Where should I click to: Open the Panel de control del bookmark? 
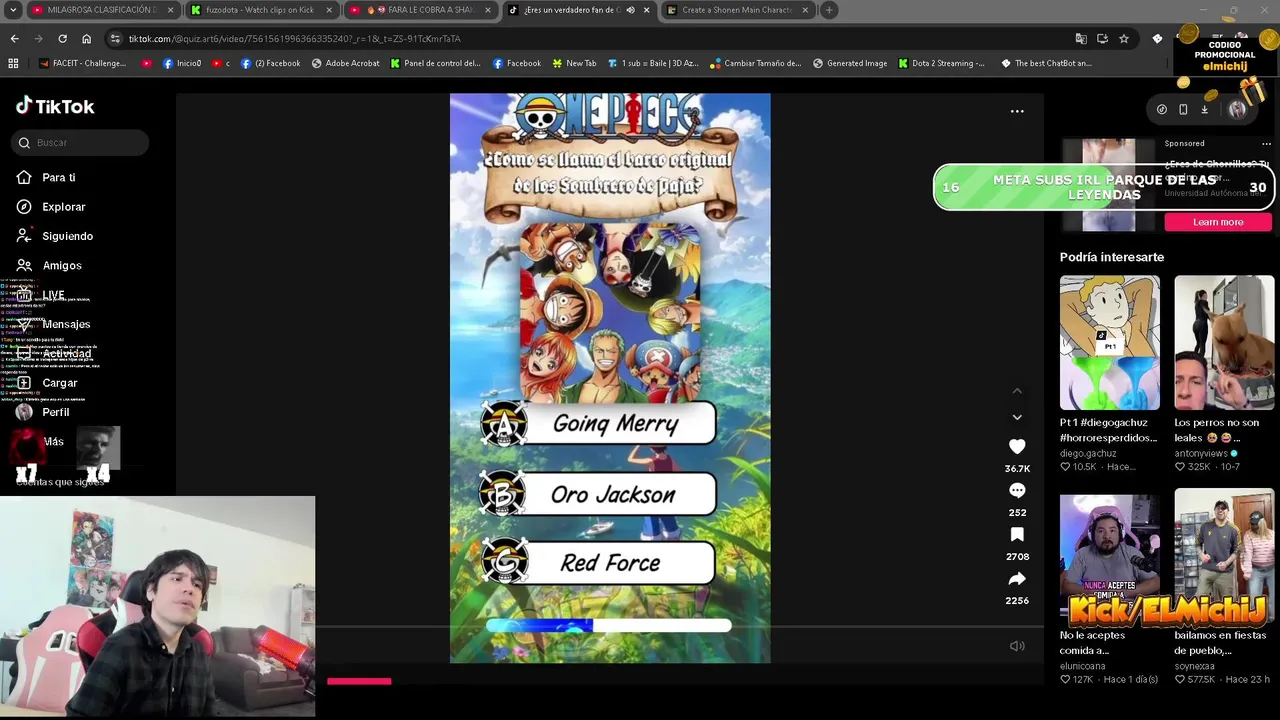click(x=436, y=63)
